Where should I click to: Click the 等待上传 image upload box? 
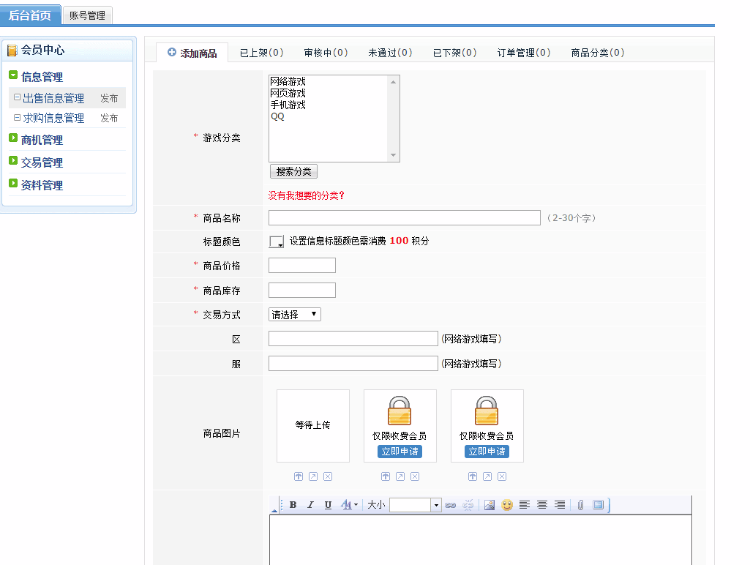click(313, 426)
